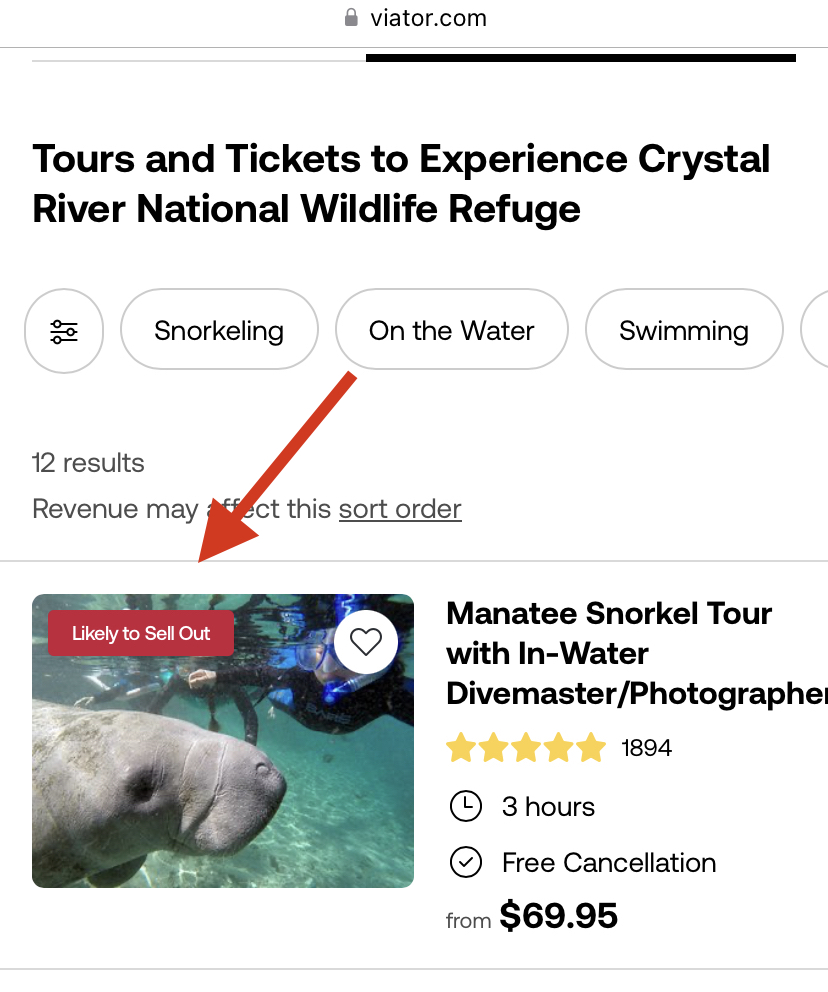The width and height of the screenshot is (828, 992).
Task: Click the clock duration icon
Action: coord(466,806)
